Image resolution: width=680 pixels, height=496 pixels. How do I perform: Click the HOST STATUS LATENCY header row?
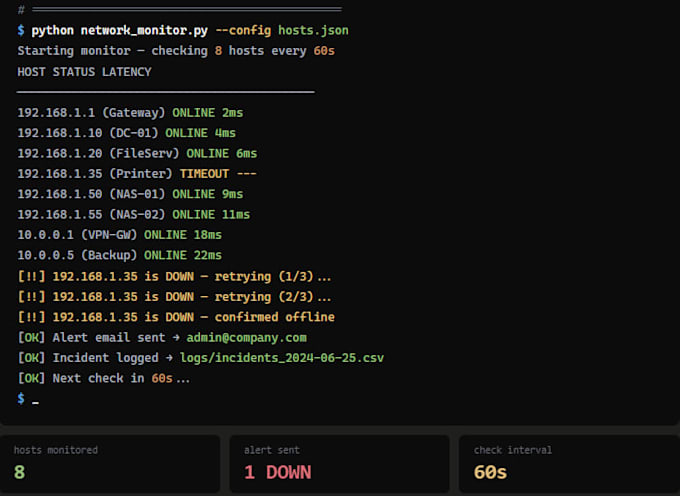85,72
